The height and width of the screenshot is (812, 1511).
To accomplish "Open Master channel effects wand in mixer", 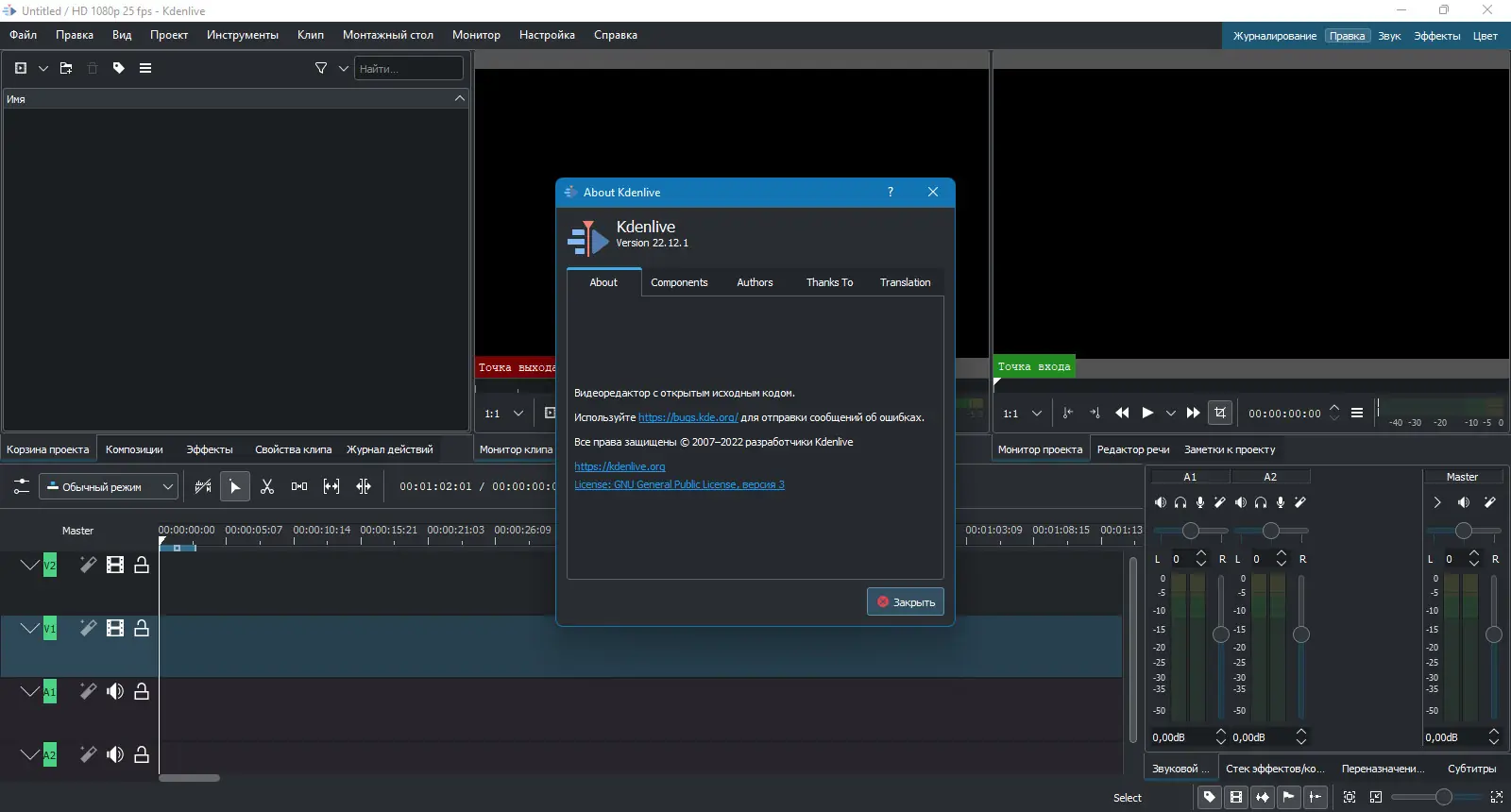I will [x=1490, y=502].
